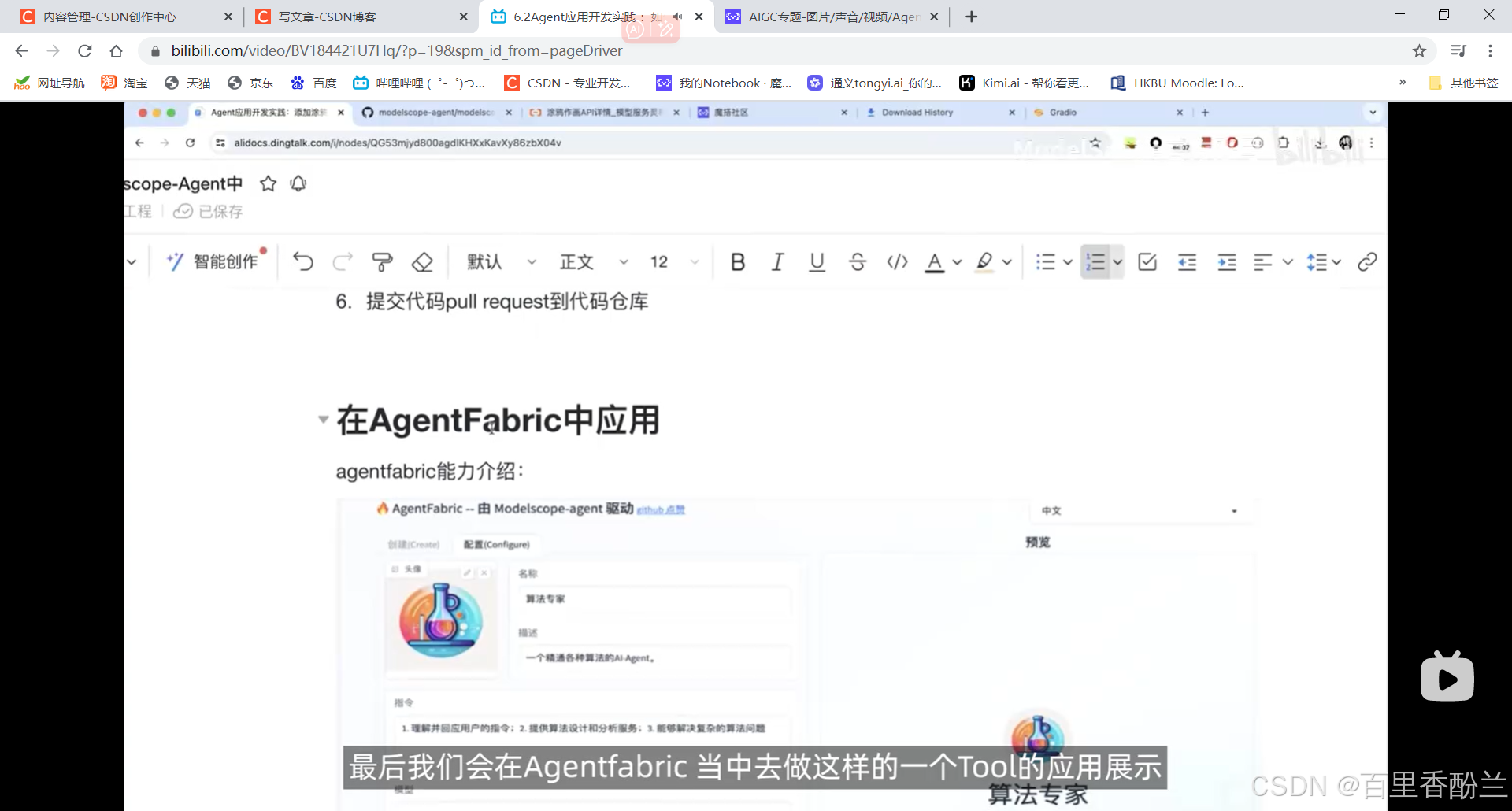Toggle underline formatting

click(x=817, y=261)
